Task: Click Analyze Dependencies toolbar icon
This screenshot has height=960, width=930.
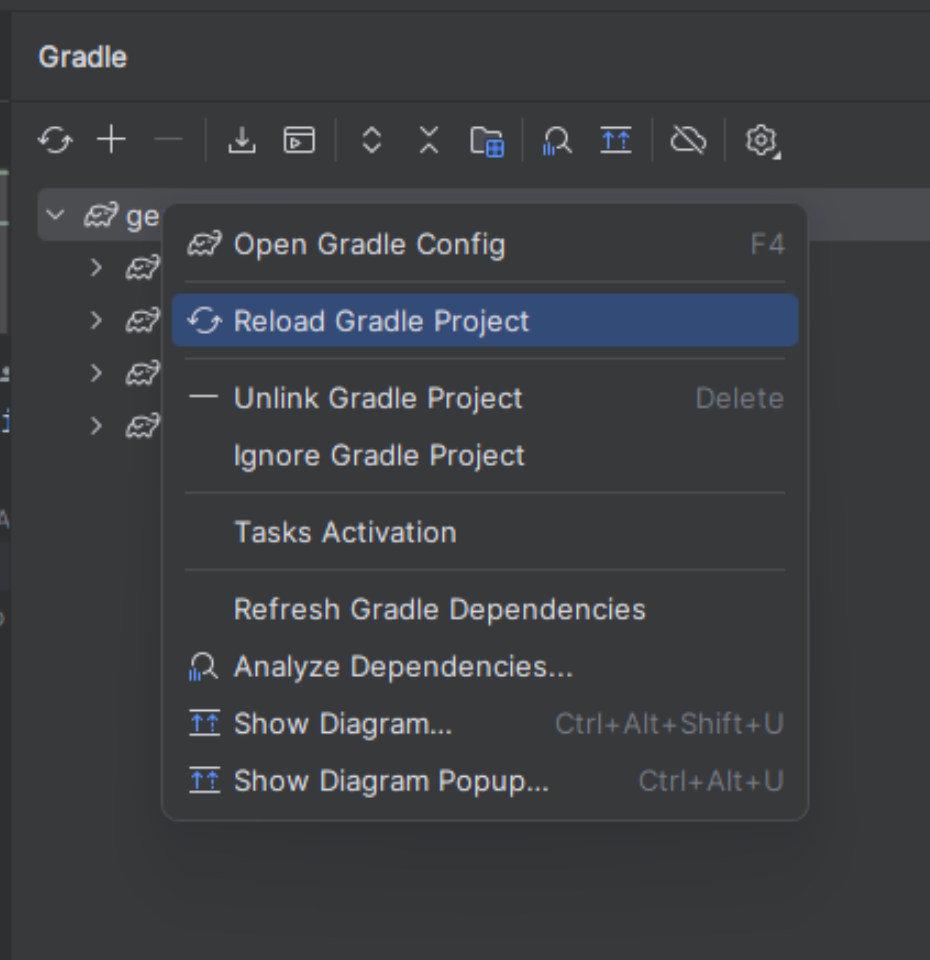Action: (557, 141)
